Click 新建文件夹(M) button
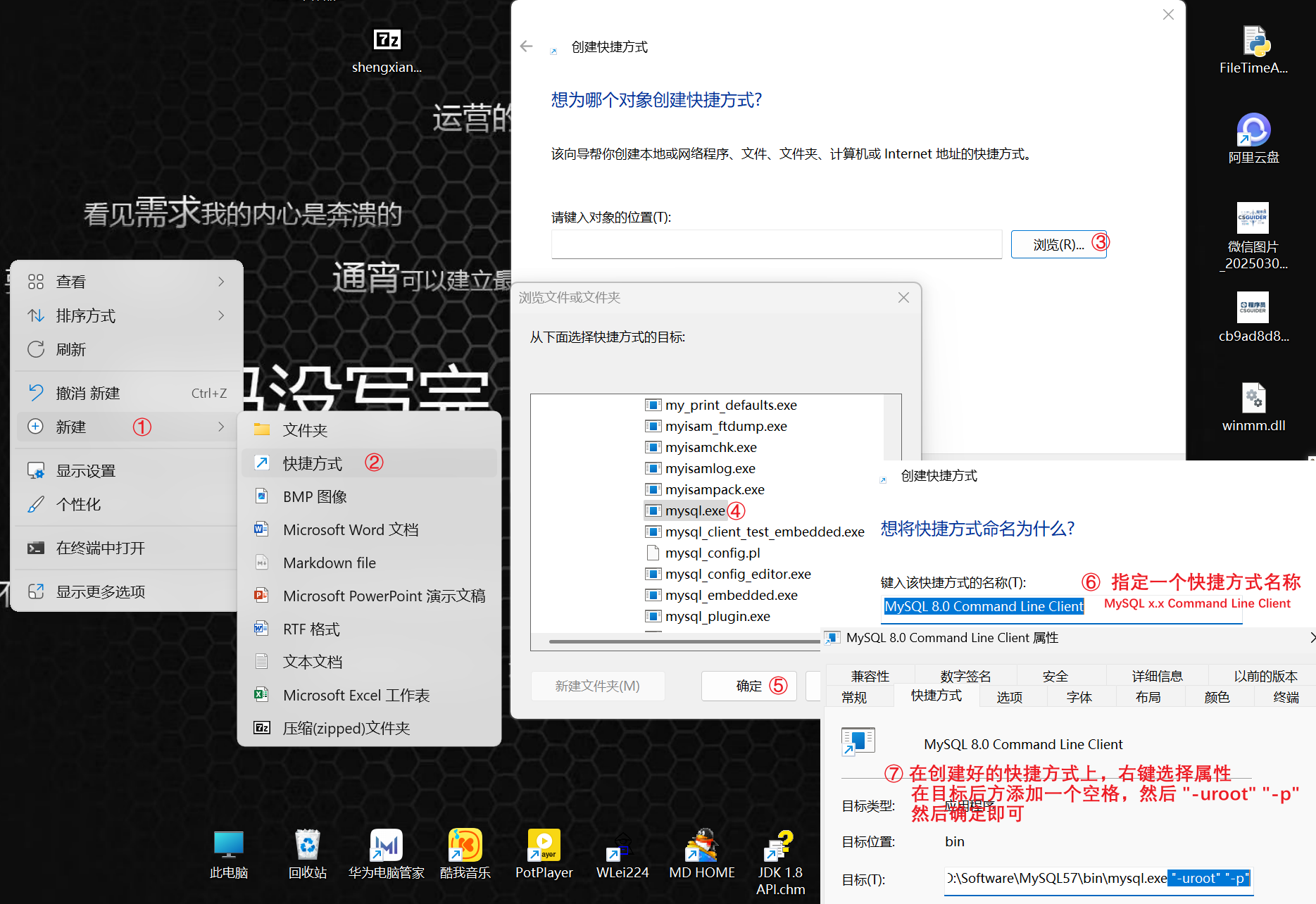The width and height of the screenshot is (1316, 904). click(597, 686)
